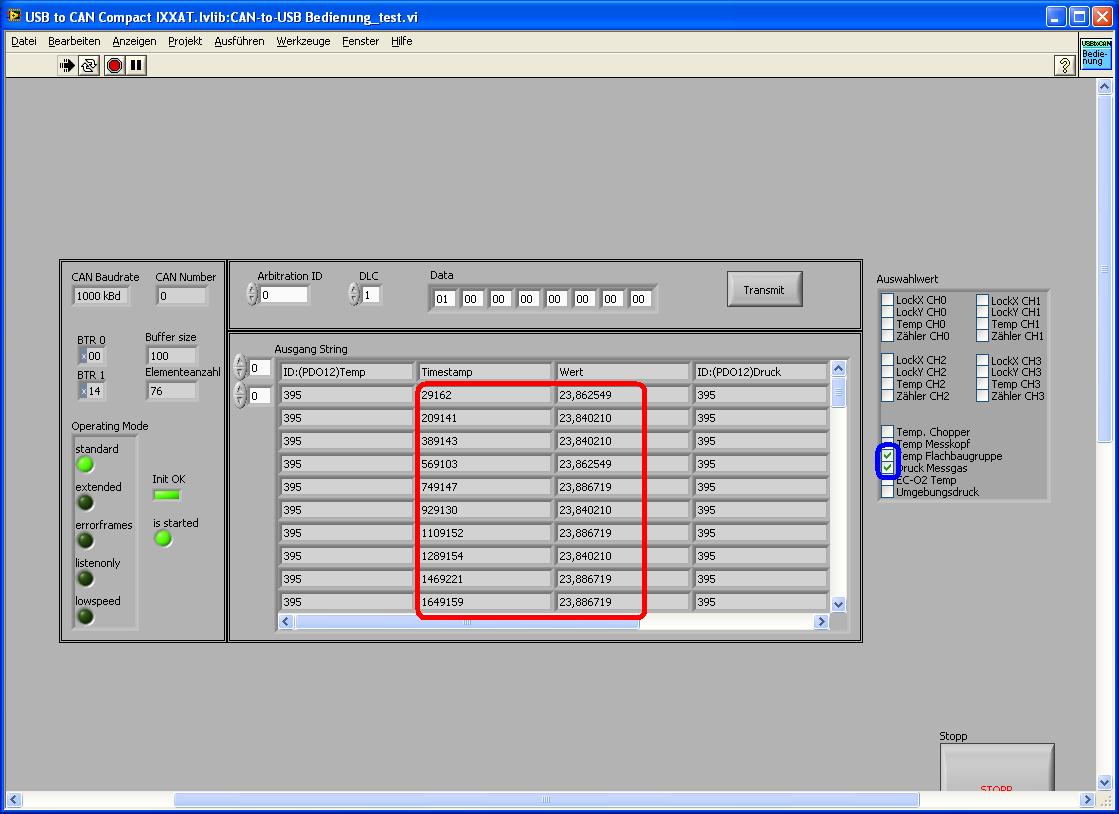Abort execution with the red stop icon
Image resolution: width=1119 pixels, height=814 pixels.
114,66
